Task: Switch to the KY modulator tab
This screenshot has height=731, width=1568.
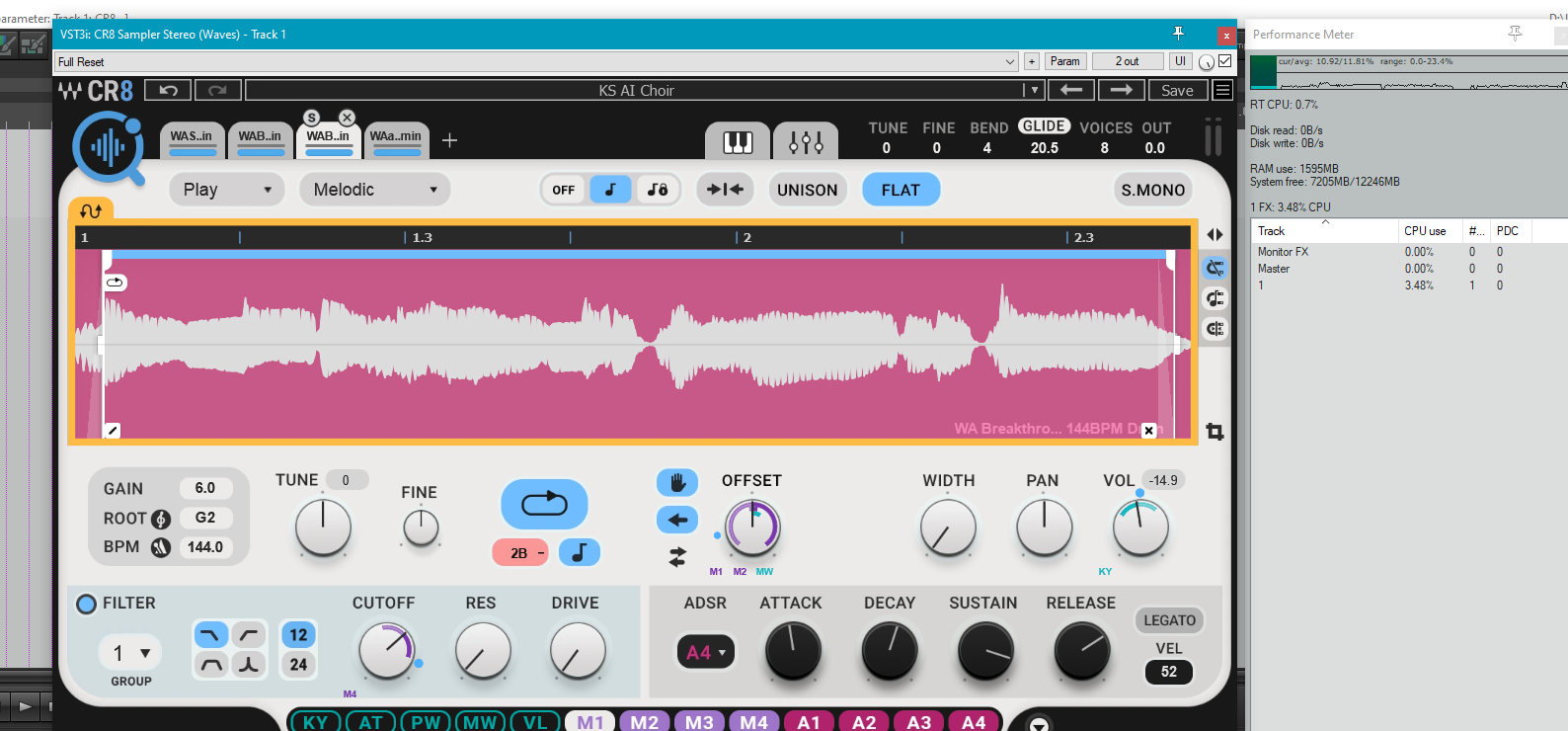Action: tap(315, 722)
